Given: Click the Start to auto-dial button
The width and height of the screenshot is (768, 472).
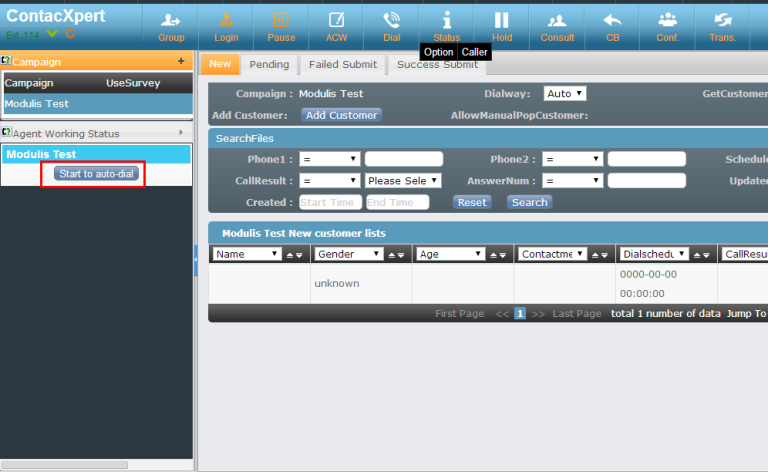Looking at the screenshot, I should pos(97,174).
